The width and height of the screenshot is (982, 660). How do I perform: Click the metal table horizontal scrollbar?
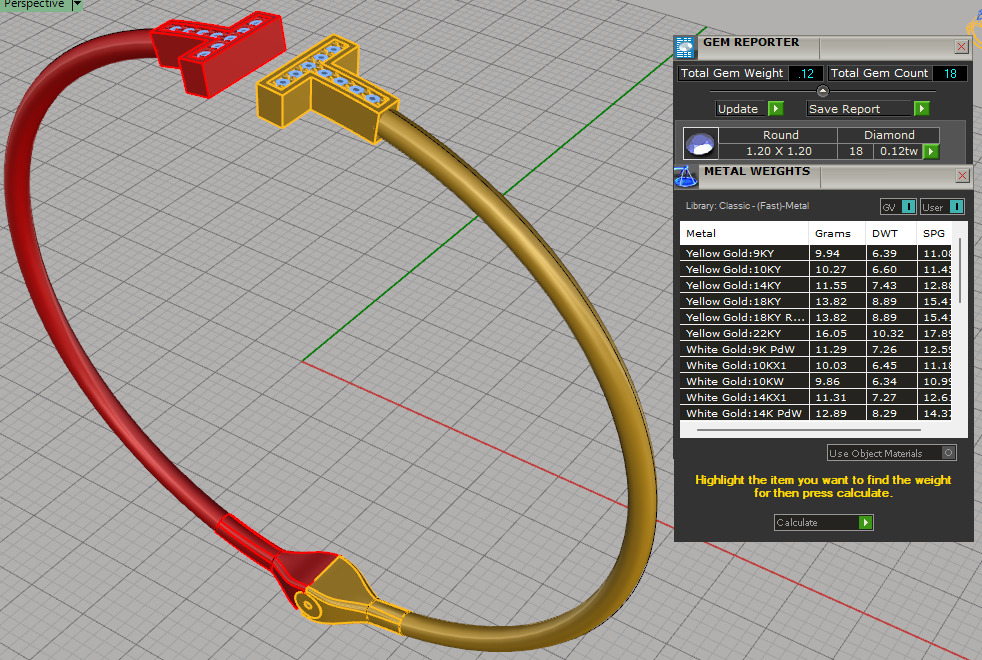(809, 430)
